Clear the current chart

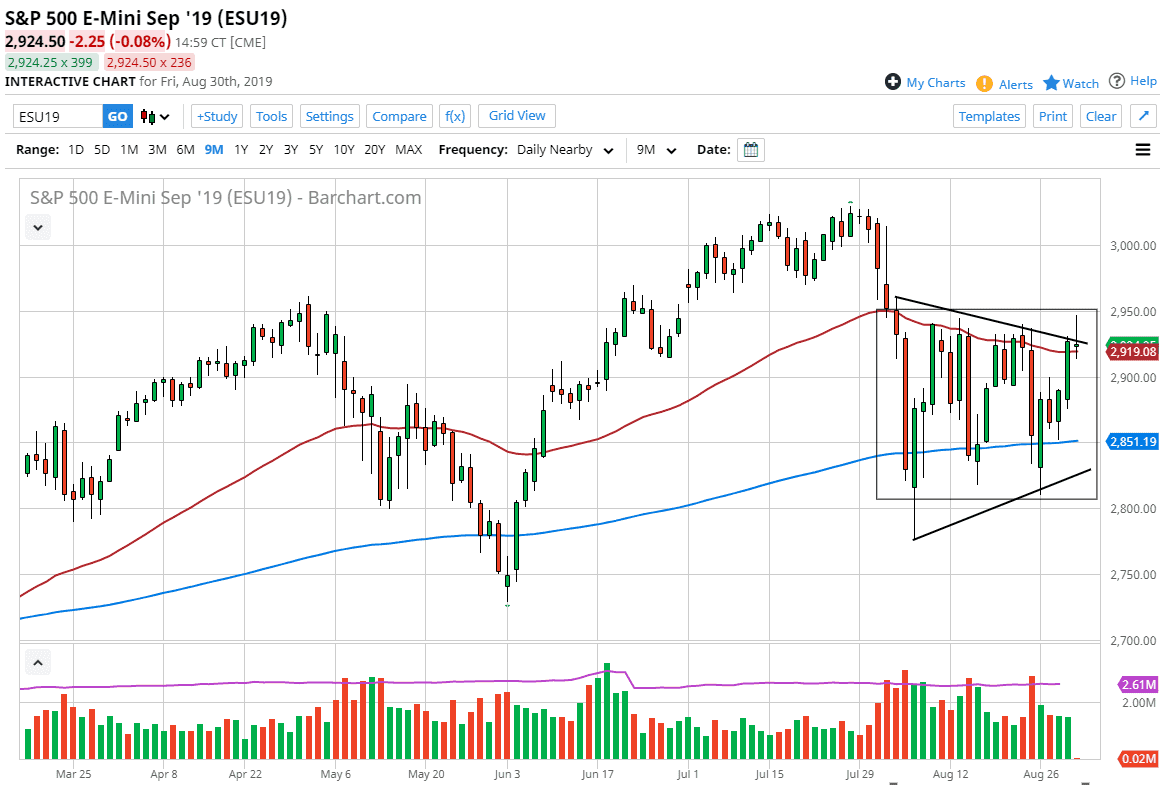click(x=1100, y=116)
